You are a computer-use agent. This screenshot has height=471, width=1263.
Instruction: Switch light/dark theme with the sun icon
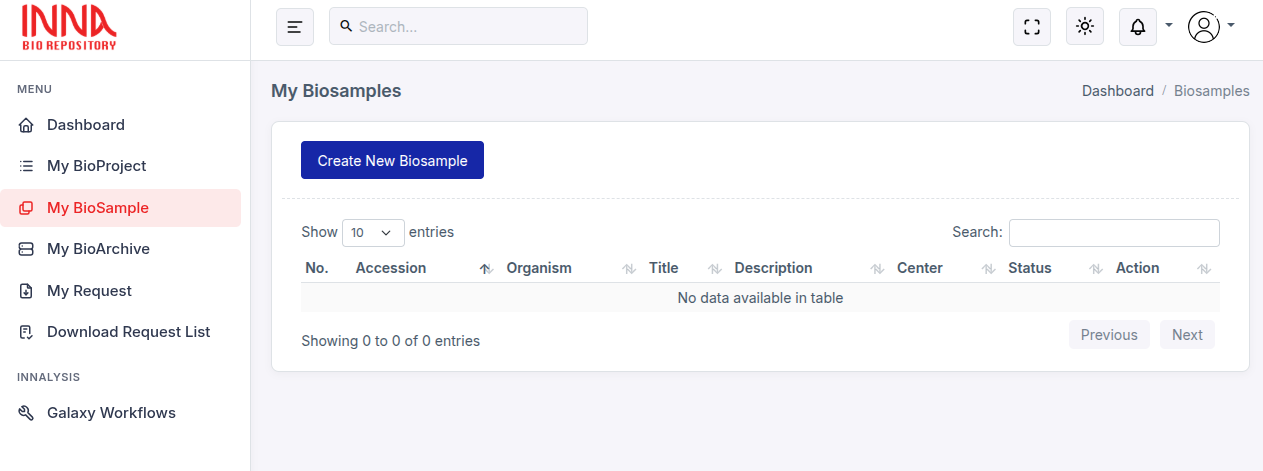click(x=1085, y=27)
